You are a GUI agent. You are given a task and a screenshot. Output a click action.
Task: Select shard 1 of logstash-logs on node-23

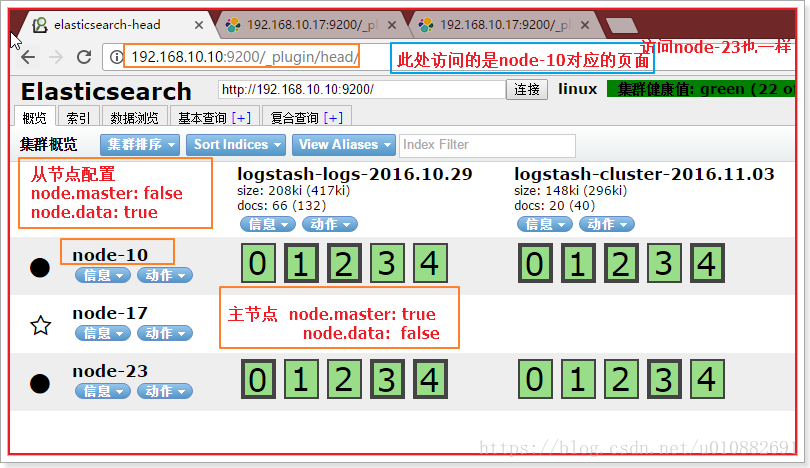tap(301, 380)
